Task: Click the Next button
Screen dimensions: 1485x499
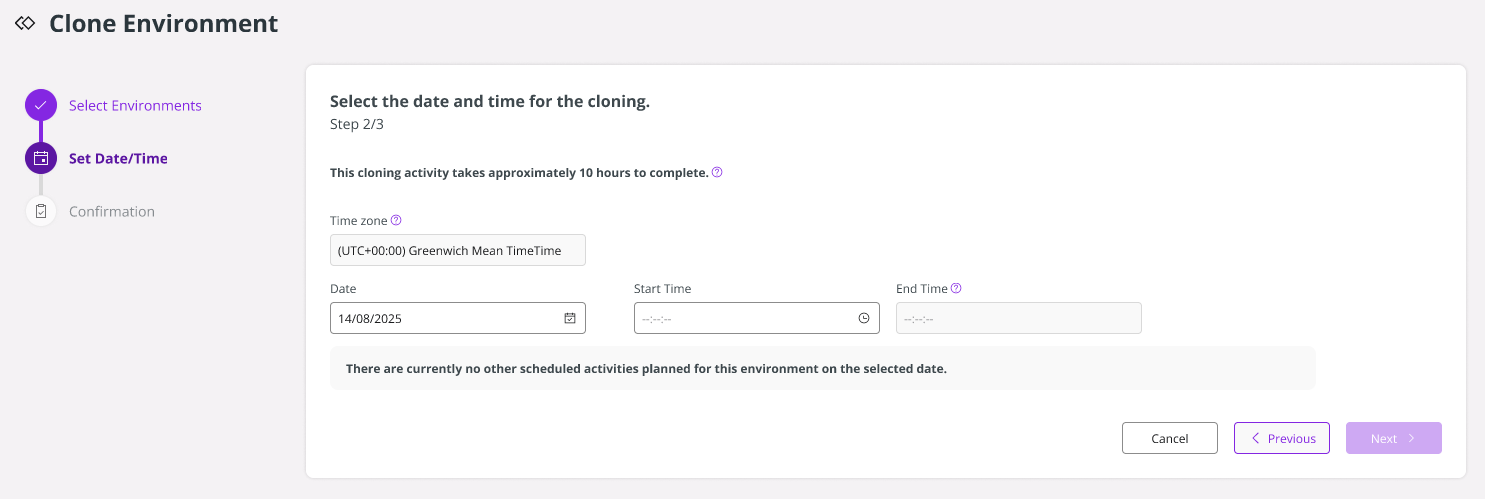Action: 1394,438
